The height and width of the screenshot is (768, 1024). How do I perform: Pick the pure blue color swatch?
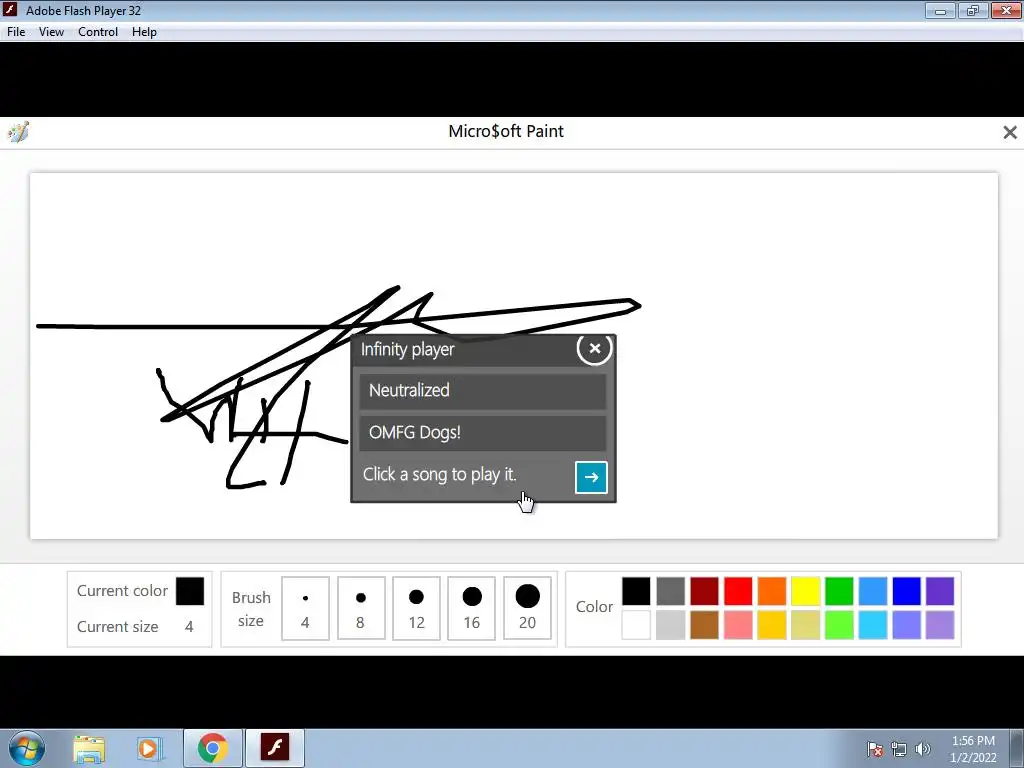[x=906, y=591]
